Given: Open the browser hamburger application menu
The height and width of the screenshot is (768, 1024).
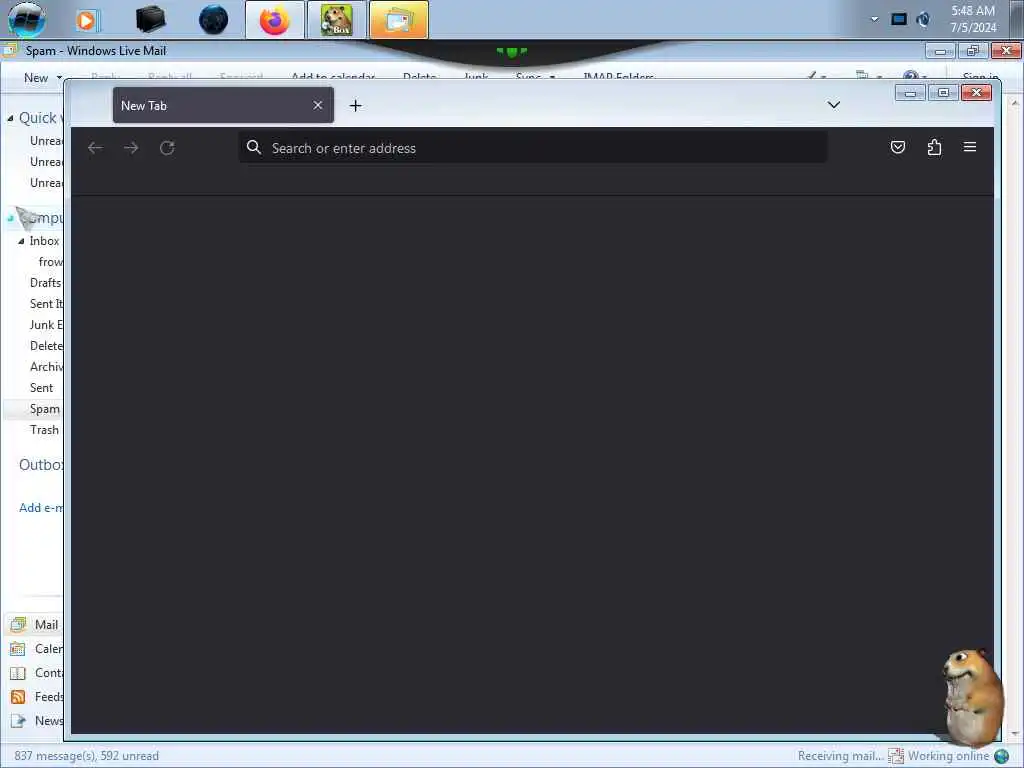Looking at the screenshot, I should click(970, 148).
